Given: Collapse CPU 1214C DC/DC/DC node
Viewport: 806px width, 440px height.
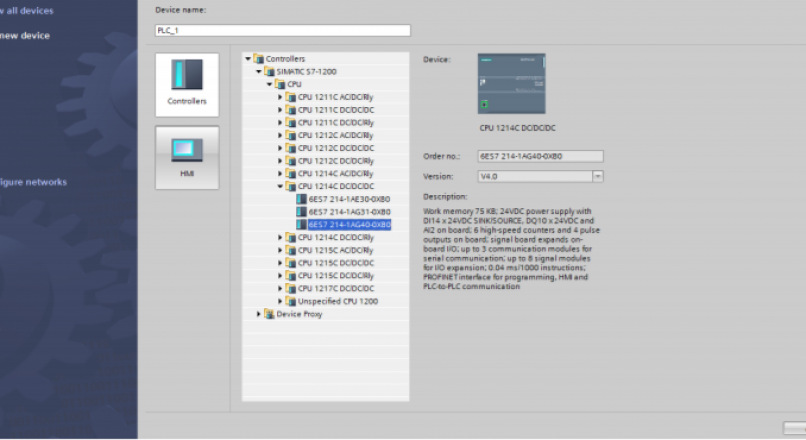Looking at the screenshot, I should 280,186.
